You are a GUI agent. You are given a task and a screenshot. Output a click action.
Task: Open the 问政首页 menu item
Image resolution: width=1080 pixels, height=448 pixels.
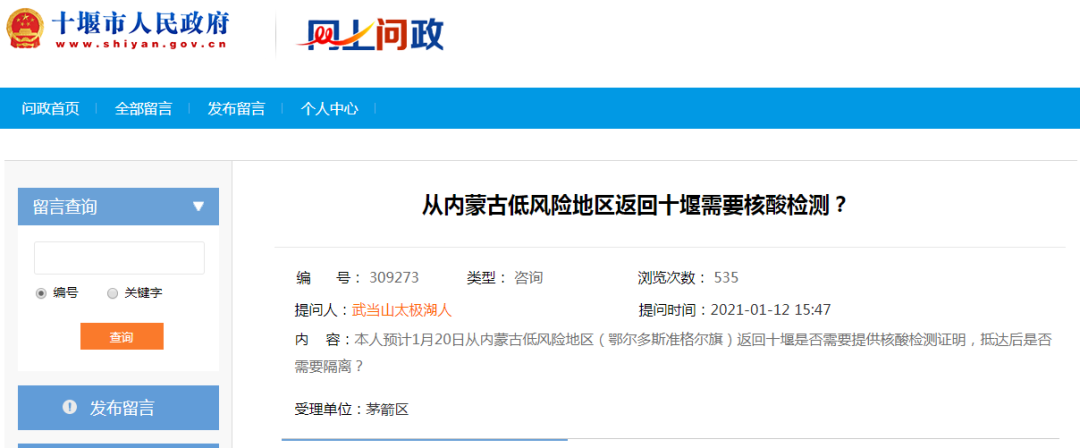51,109
